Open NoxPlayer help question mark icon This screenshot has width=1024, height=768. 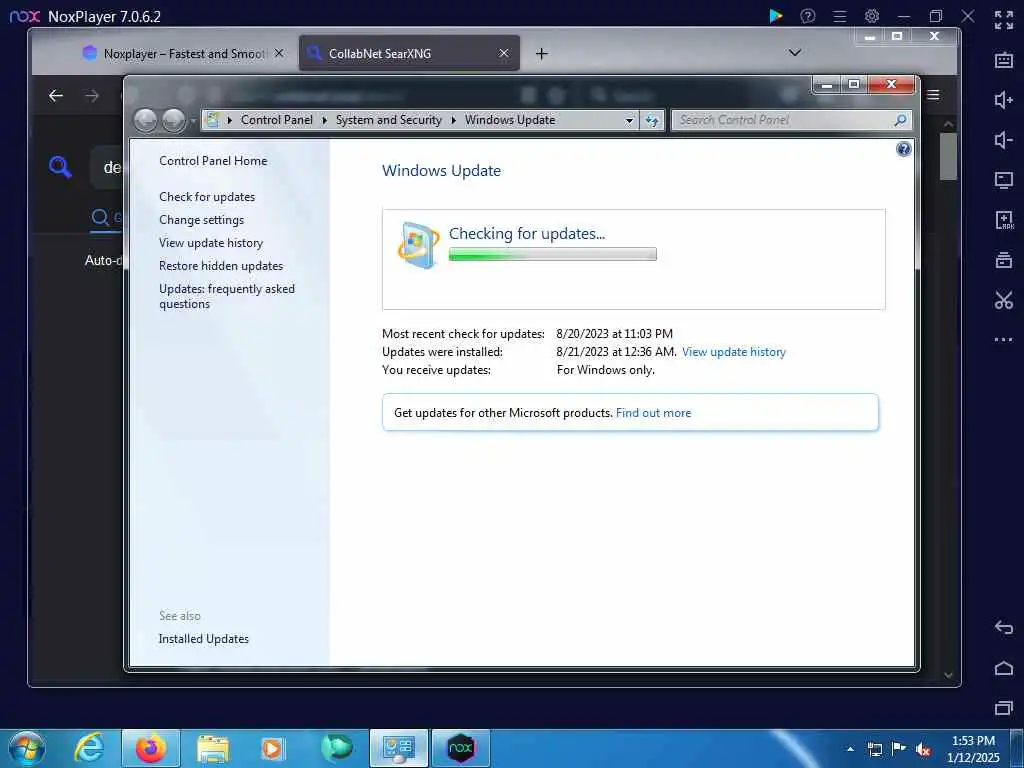pos(808,16)
